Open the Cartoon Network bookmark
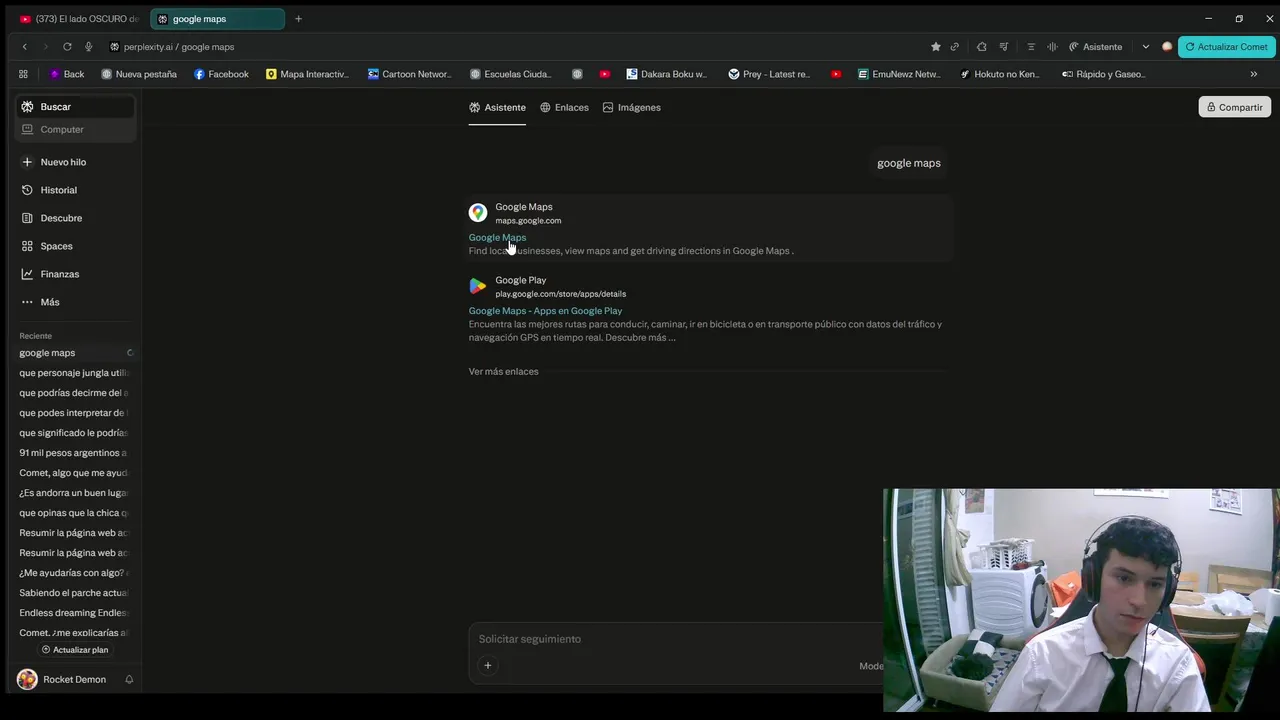This screenshot has height=720, width=1280. click(x=410, y=74)
